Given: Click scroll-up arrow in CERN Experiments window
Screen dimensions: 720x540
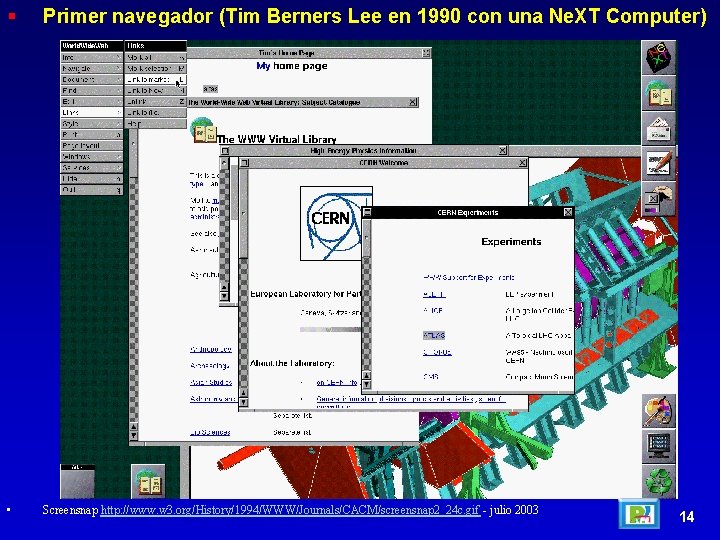Looking at the screenshot, I should pos(366,376).
